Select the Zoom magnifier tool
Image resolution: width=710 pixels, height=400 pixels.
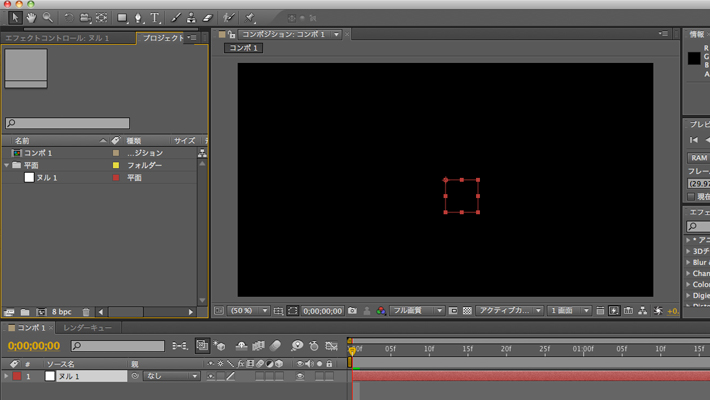47,17
